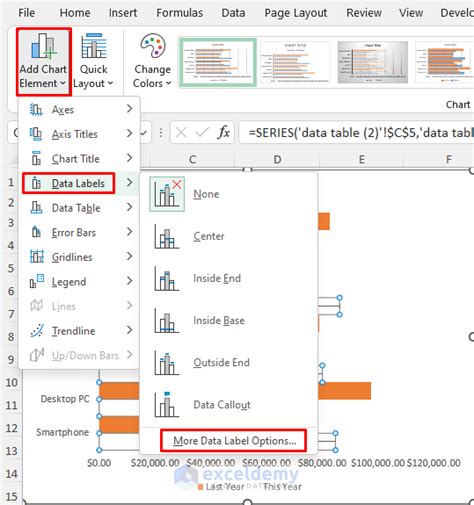Click the Chart Title icon
The height and width of the screenshot is (505, 474).
pos(36,159)
